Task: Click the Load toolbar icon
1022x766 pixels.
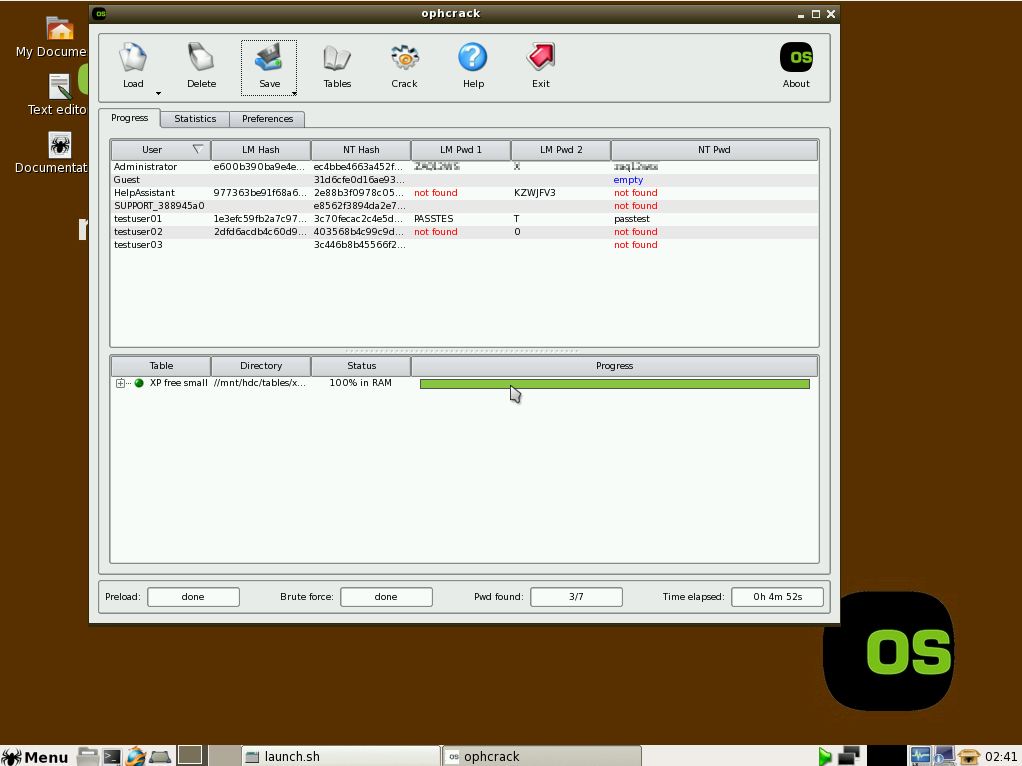Action: coord(133,65)
